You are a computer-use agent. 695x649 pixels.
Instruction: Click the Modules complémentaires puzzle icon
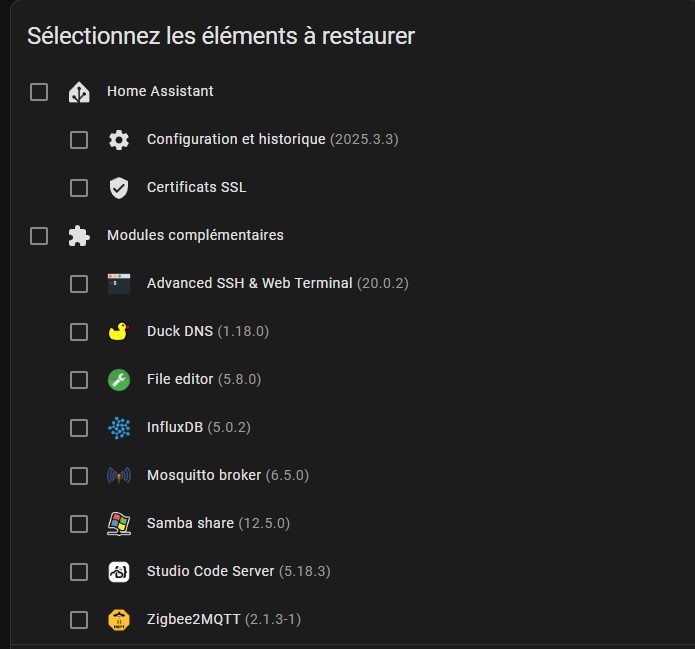pos(79,236)
